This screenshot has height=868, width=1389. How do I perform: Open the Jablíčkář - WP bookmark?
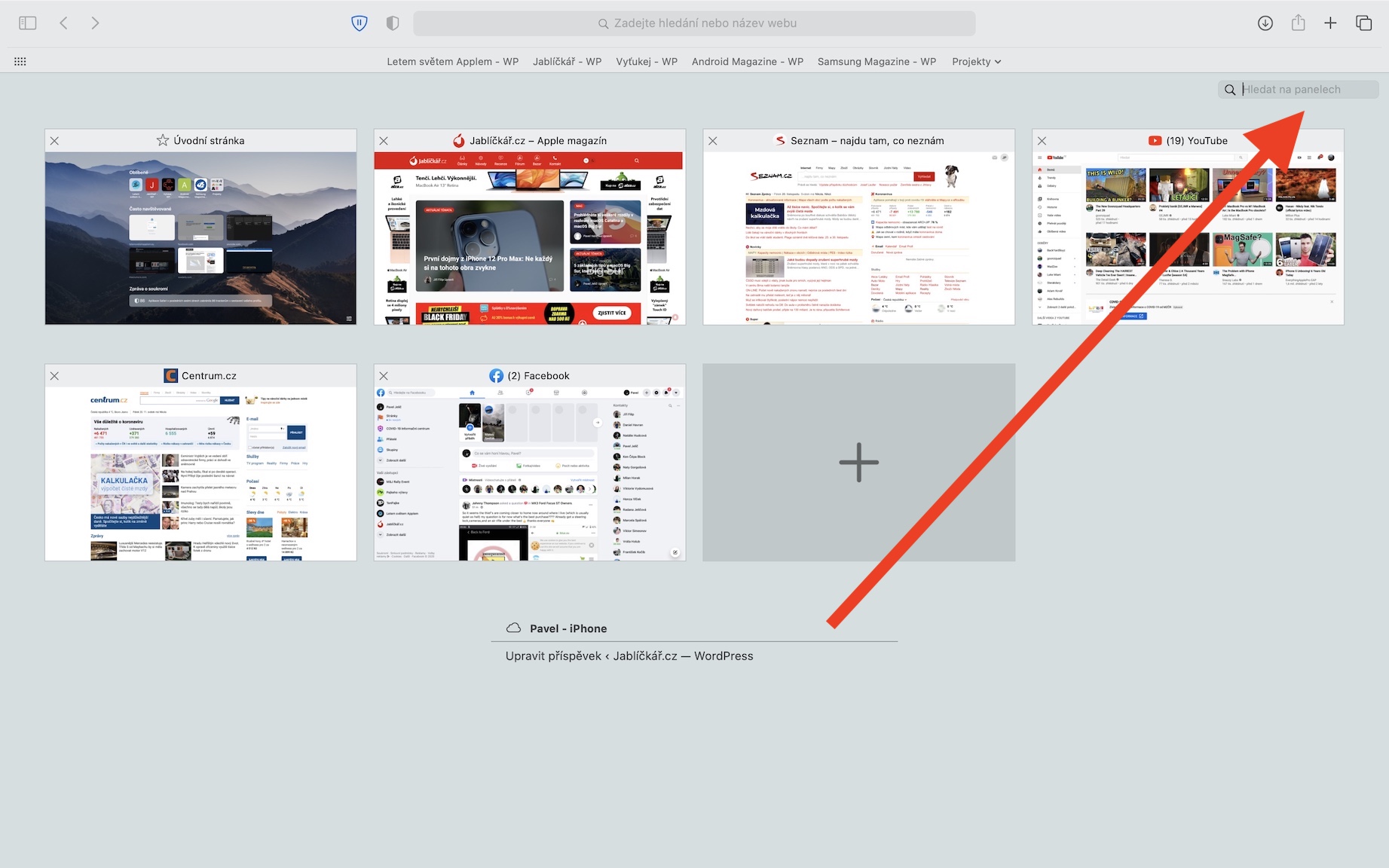(567, 62)
